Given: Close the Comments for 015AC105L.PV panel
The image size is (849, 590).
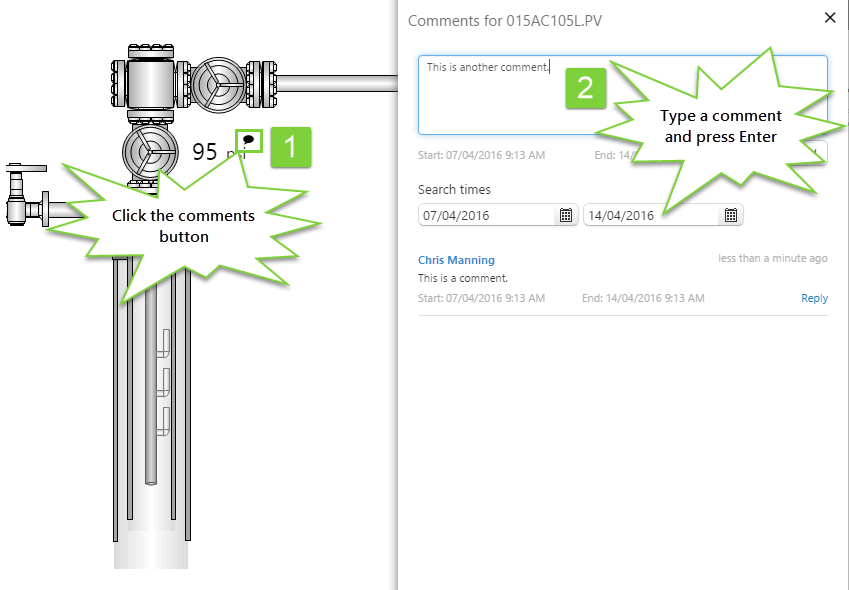Looking at the screenshot, I should coord(830,17).
